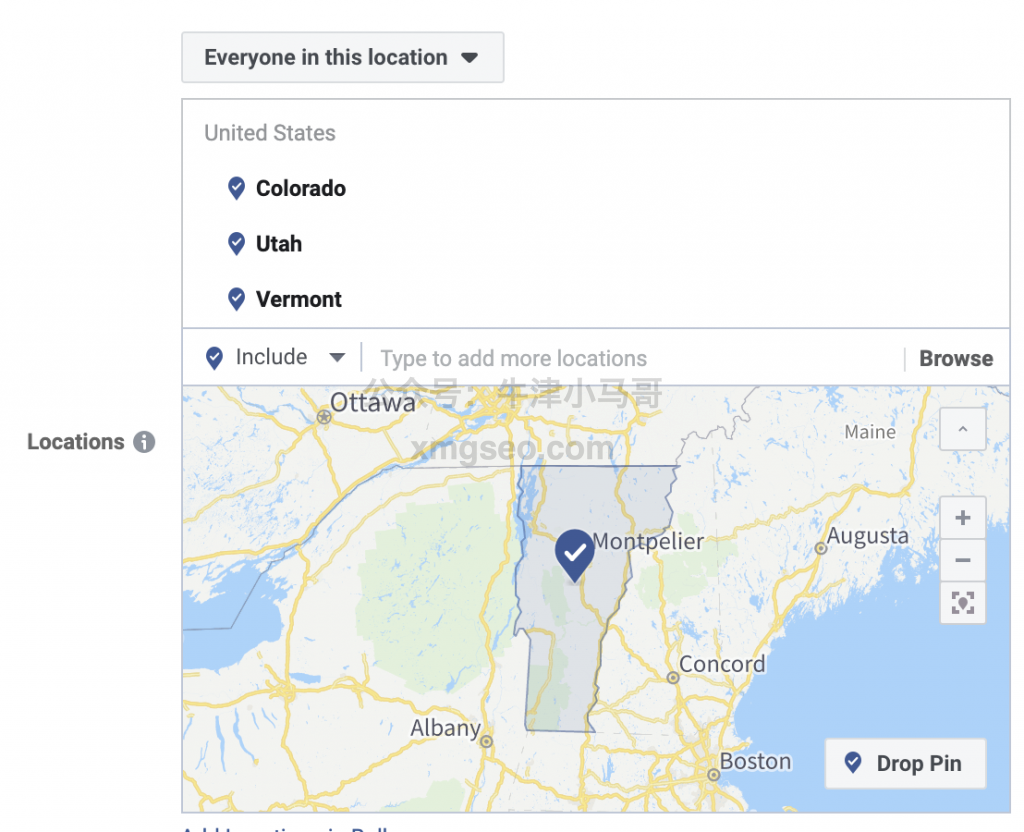Click the pin icon beside Utah

pos(236,243)
